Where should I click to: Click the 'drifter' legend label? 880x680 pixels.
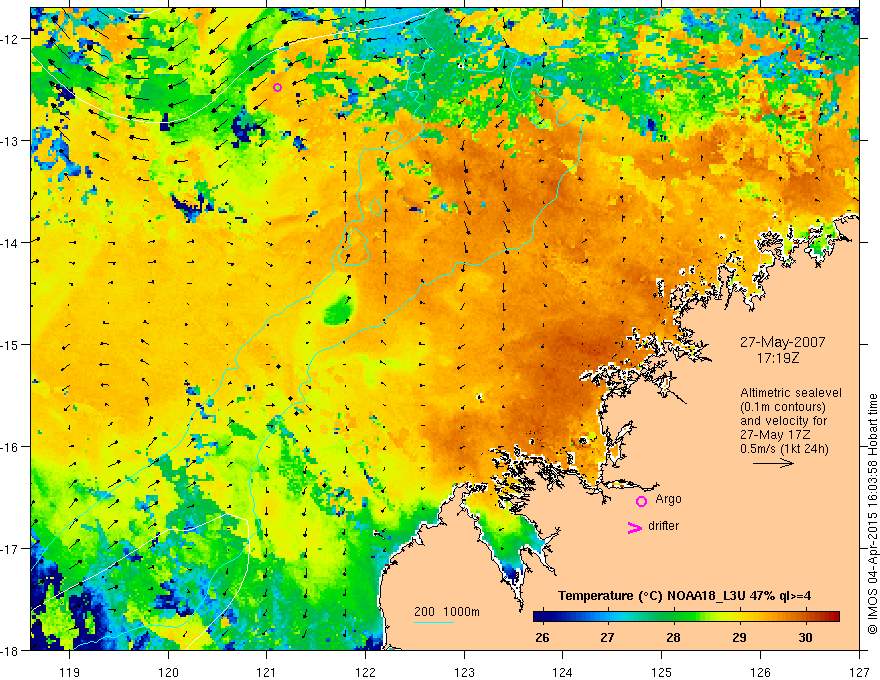(x=663, y=526)
